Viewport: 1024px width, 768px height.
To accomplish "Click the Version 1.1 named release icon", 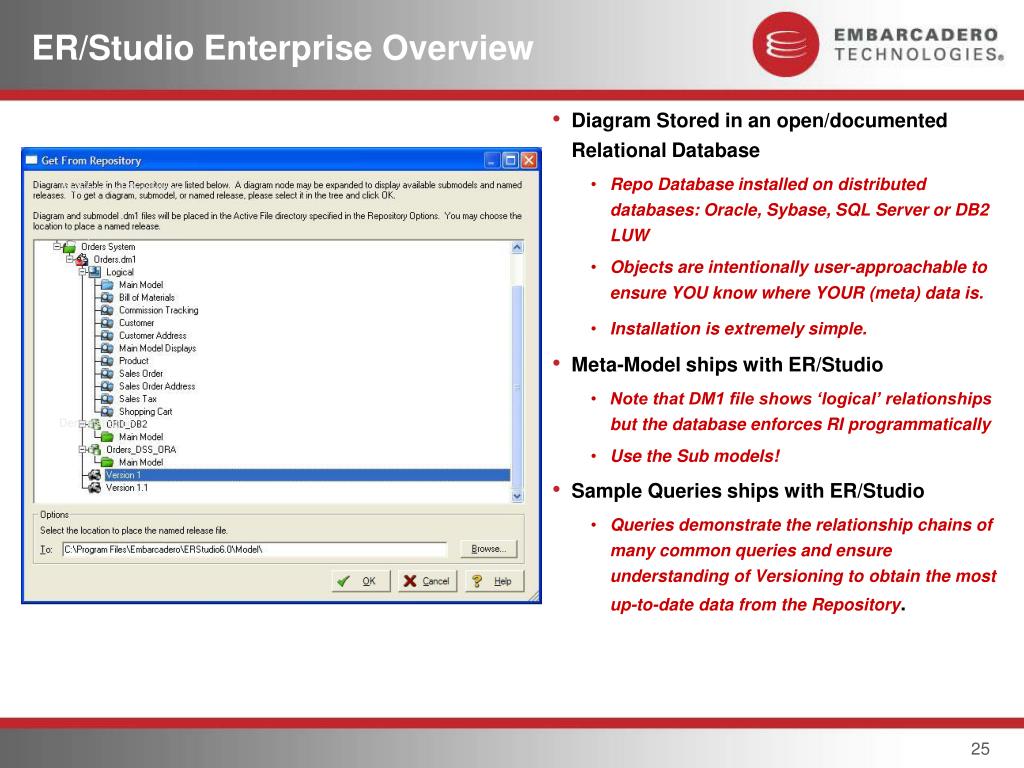I will pos(95,488).
